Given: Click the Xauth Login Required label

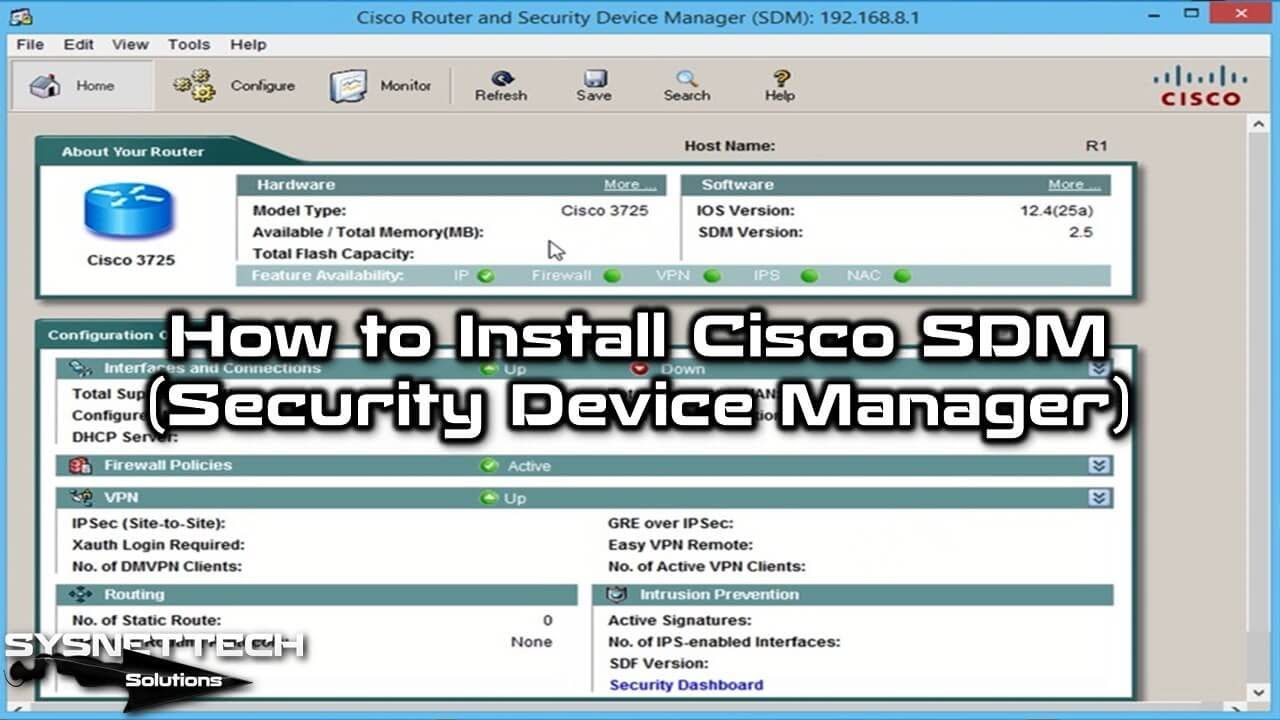Looking at the screenshot, I should click(158, 545).
